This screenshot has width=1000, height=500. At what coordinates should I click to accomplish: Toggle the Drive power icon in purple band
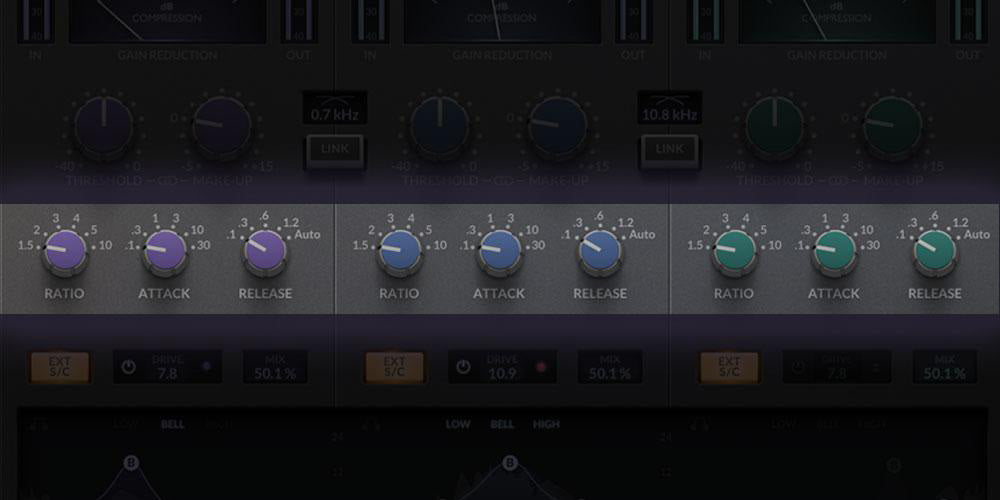(129, 367)
